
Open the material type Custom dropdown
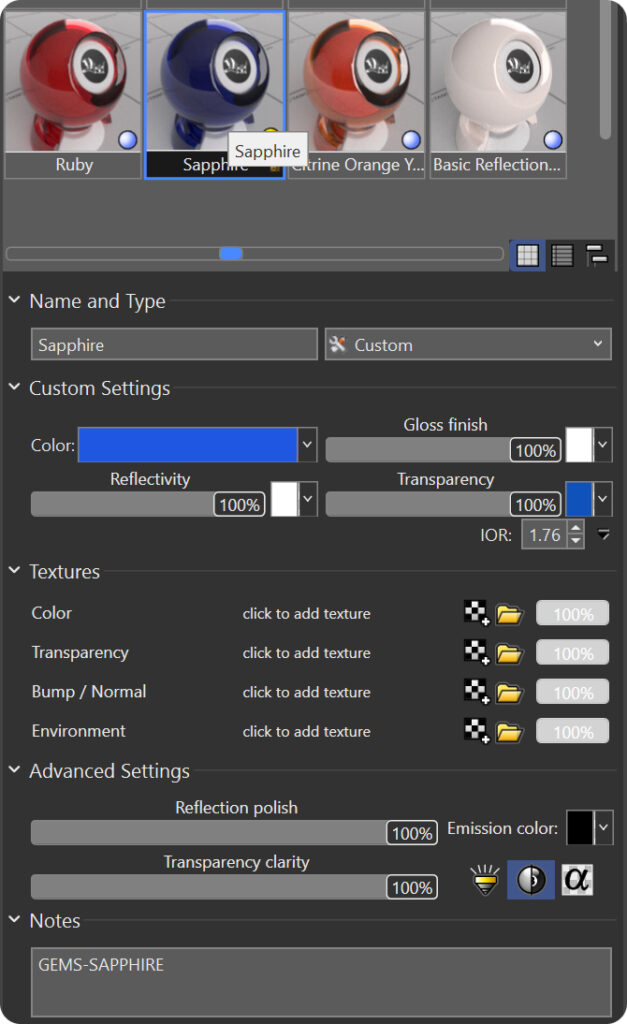(x=468, y=345)
